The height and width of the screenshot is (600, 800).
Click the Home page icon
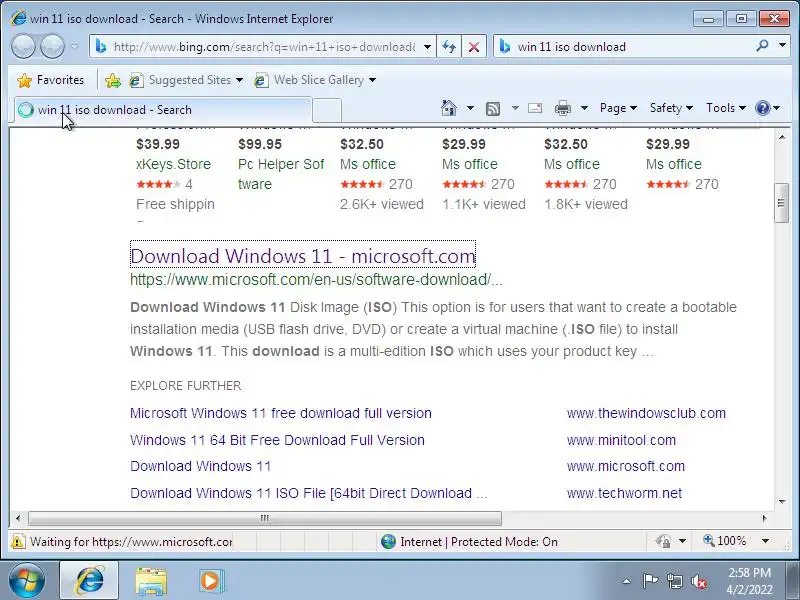point(449,108)
